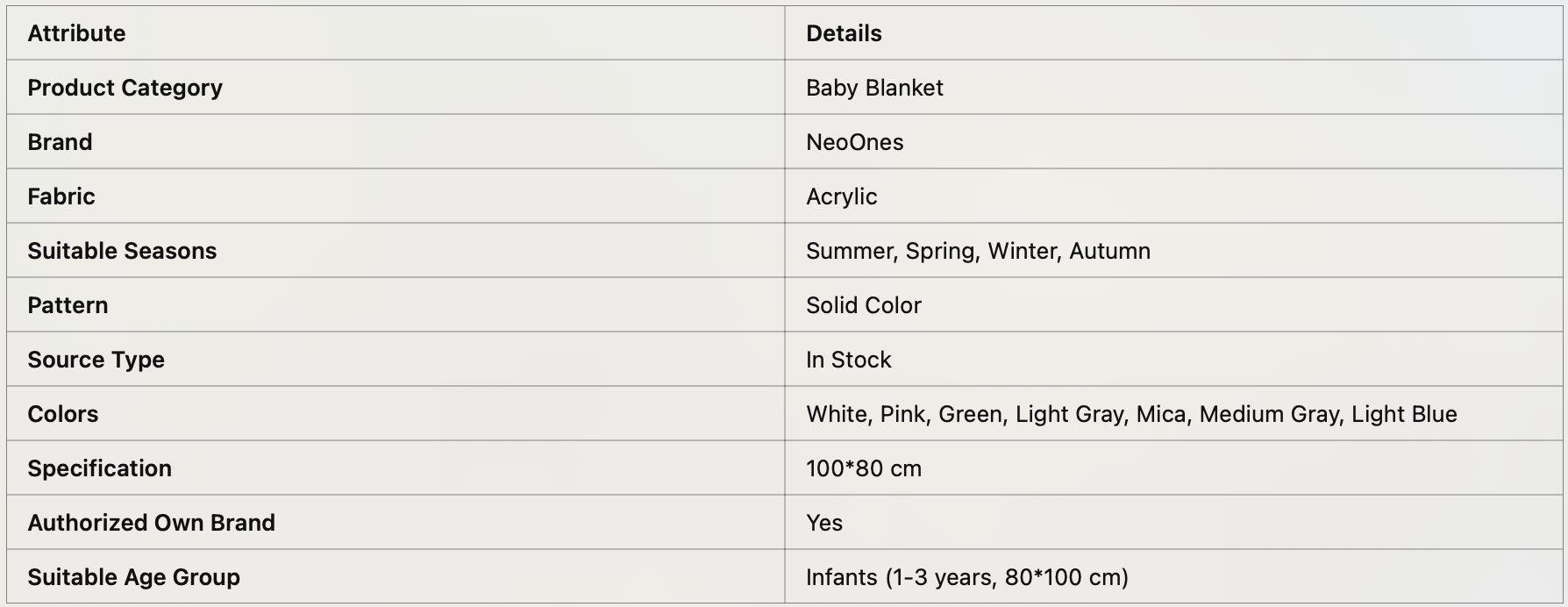Select the Colors attribute cell
Screen dimensions: 1568x607
point(63,414)
